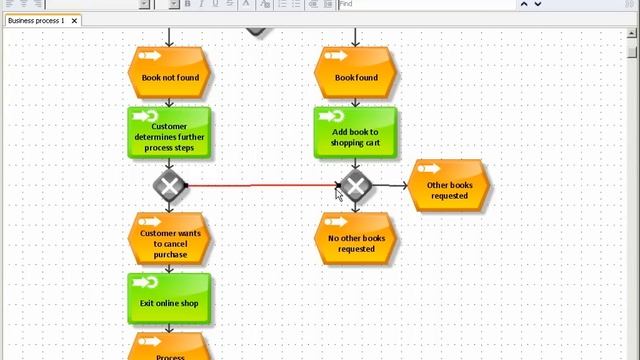The height and width of the screenshot is (360, 640).
Task: Select the Exit online shop function
Action: click(169, 299)
